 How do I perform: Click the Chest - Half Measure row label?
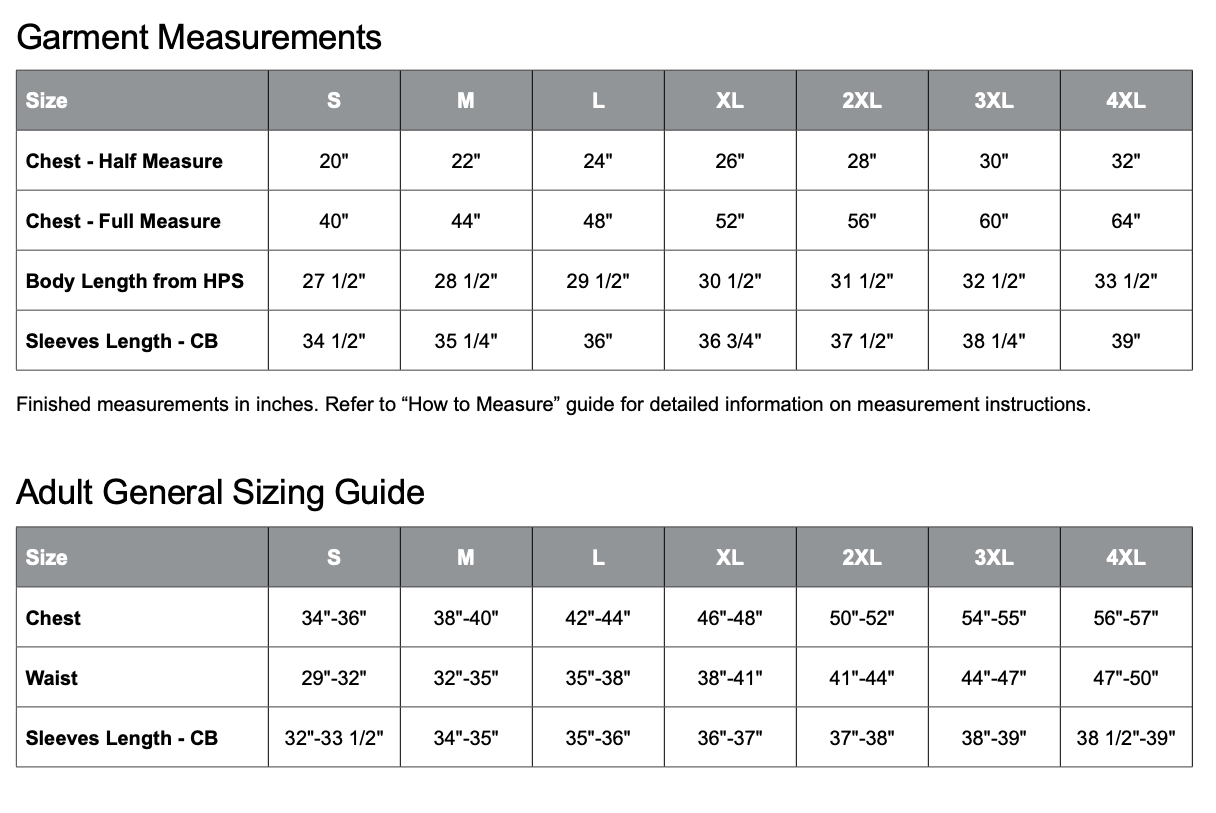coord(124,161)
